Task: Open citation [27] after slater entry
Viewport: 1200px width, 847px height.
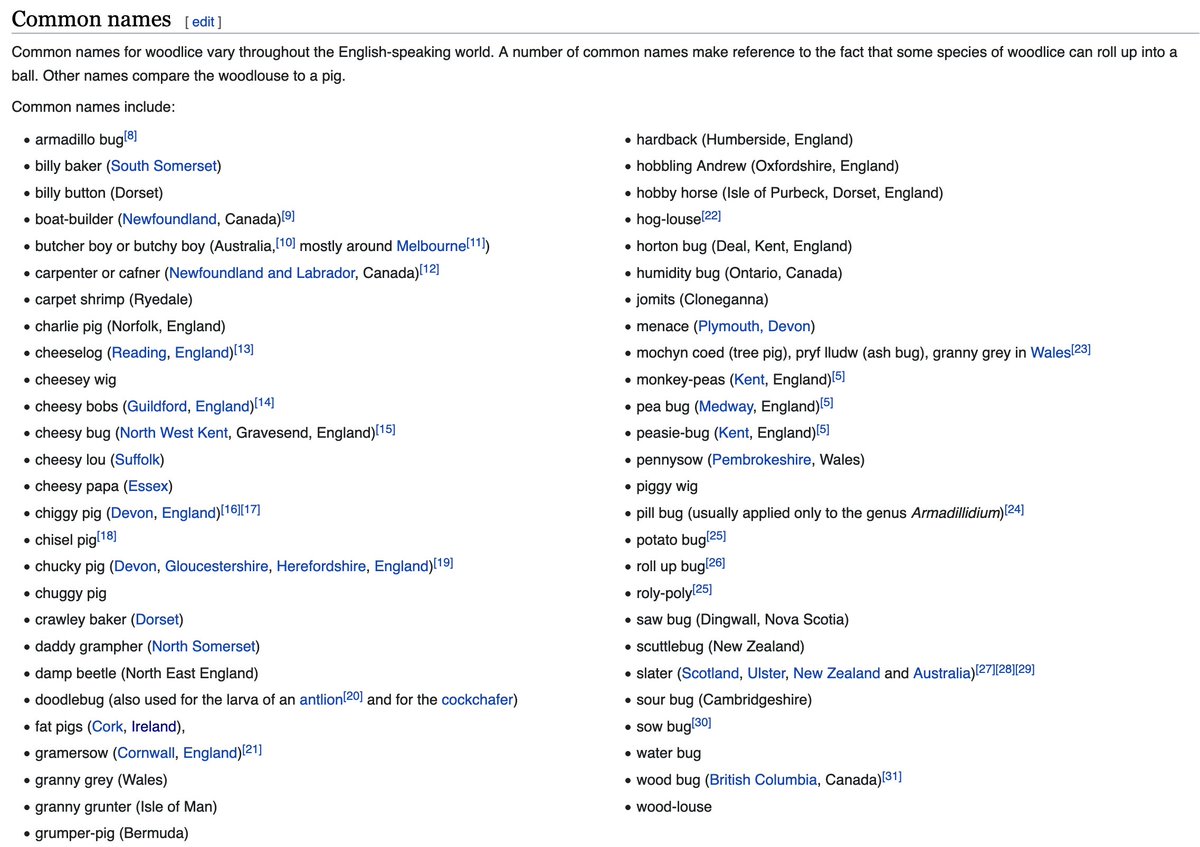Action: [x=985, y=669]
